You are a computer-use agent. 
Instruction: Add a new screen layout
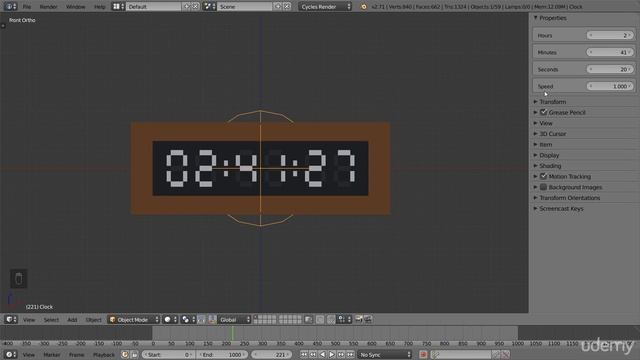(x=187, y=7)
